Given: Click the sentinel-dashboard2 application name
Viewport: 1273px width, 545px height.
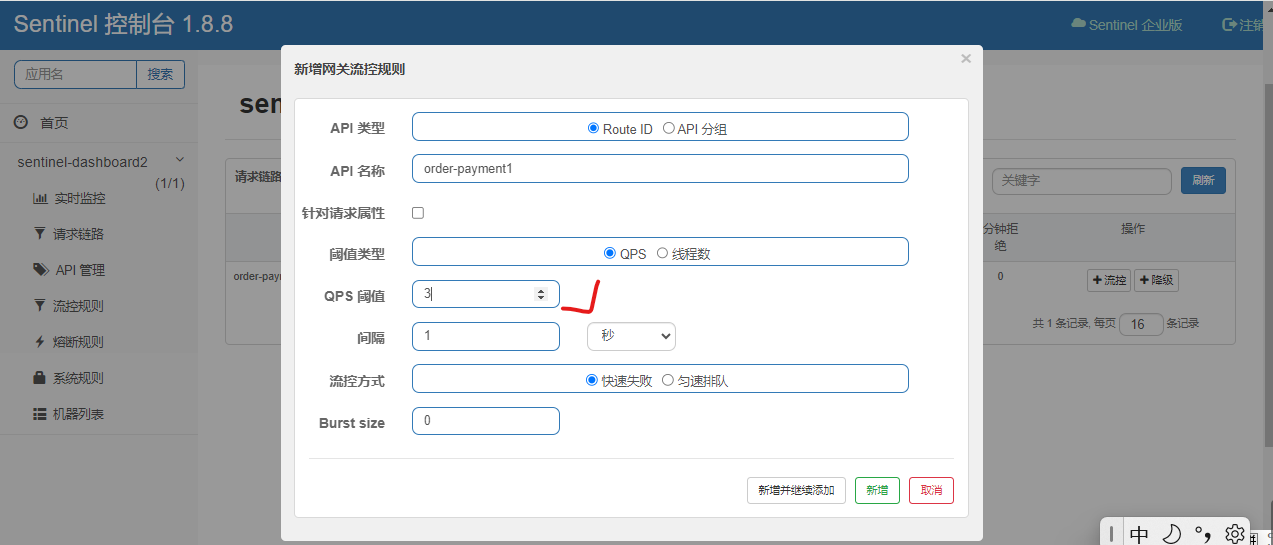Looking at the screenshot, I should [83, 162].
